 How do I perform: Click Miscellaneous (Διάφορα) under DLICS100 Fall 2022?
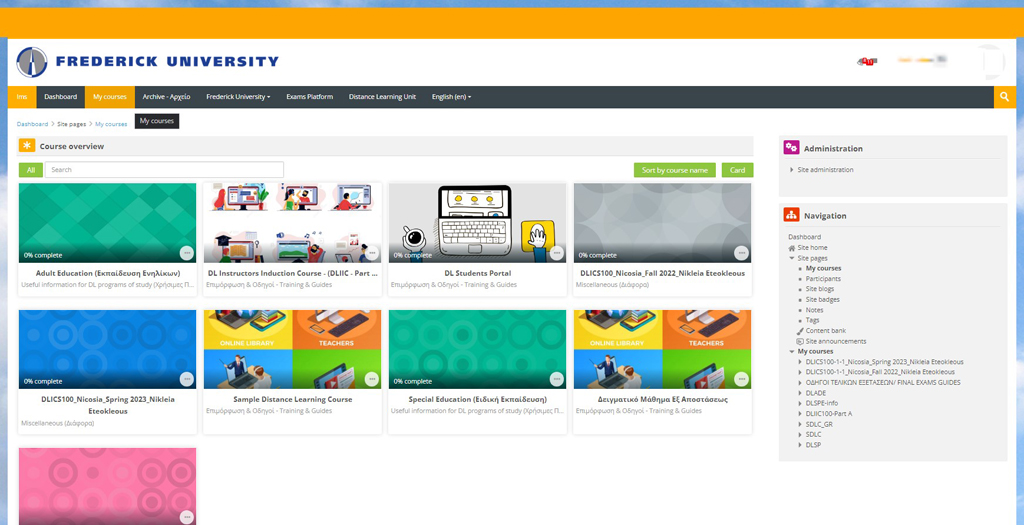tap(613, 285)
